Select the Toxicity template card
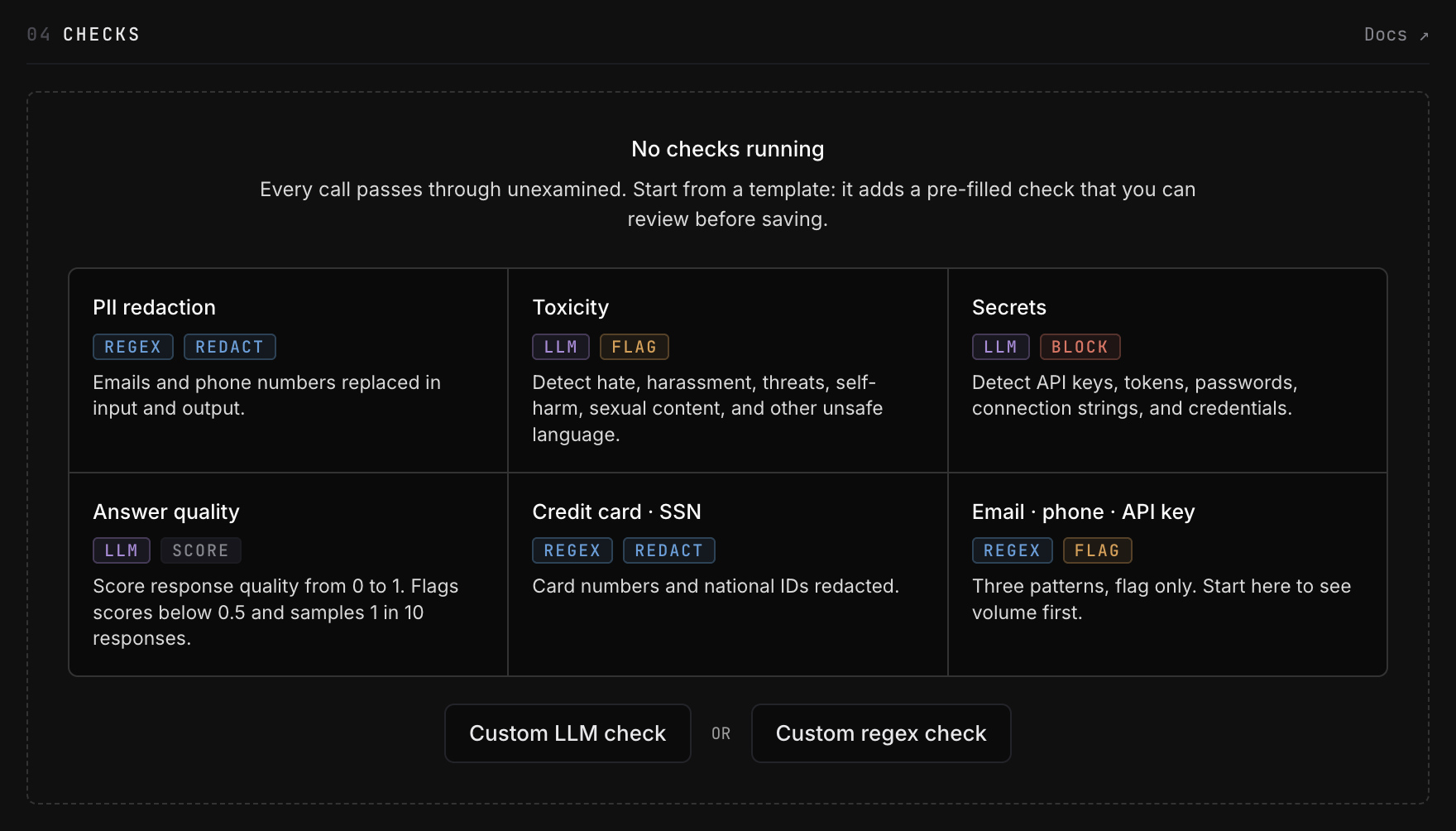1456x831 pixels. click(728, 370)
